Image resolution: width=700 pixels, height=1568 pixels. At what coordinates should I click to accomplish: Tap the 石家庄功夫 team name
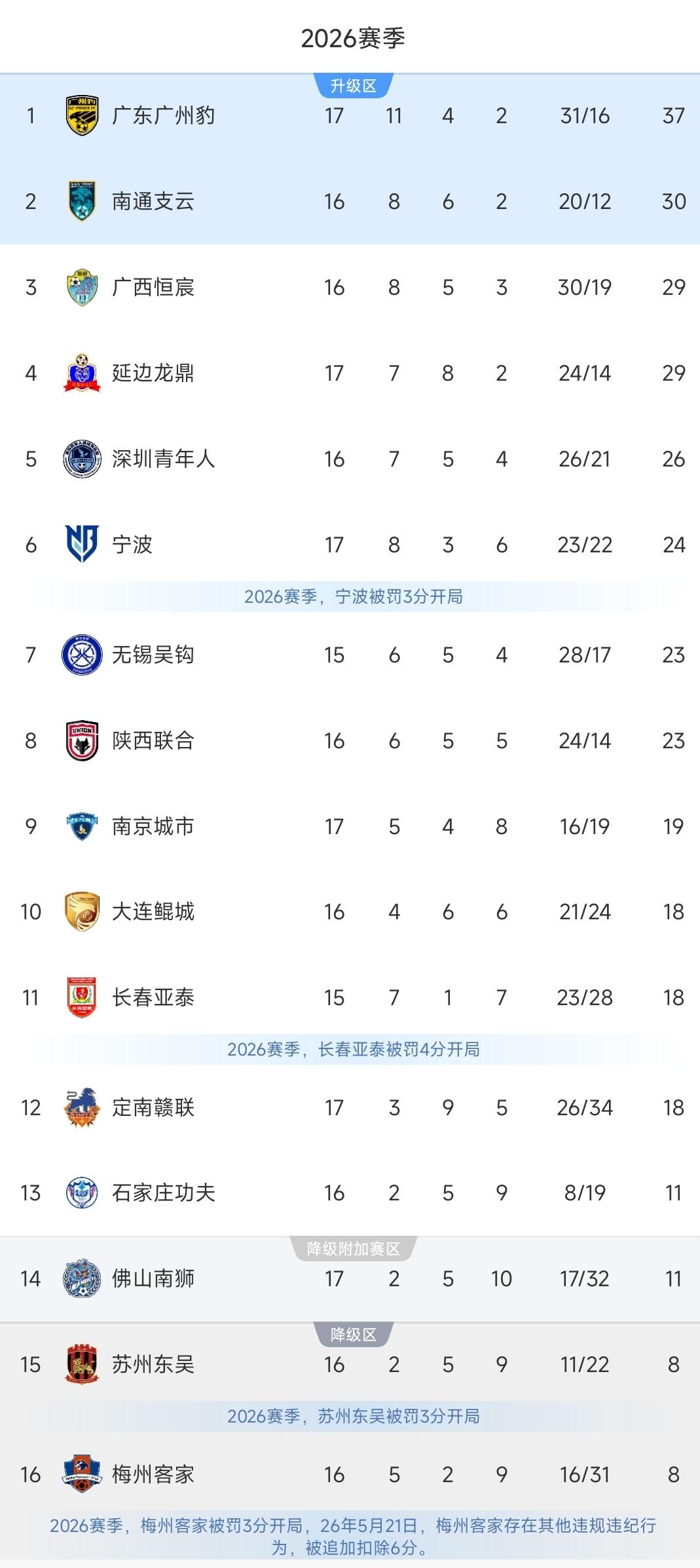tap(164, 1193)
